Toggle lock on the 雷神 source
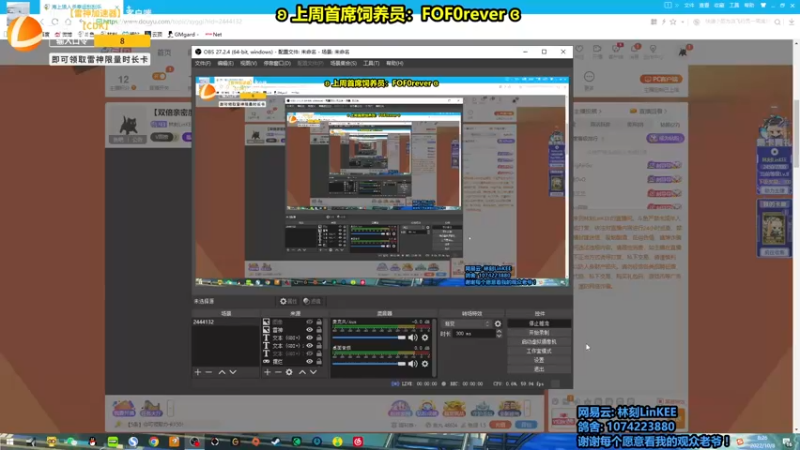 [x=319, y=330]
